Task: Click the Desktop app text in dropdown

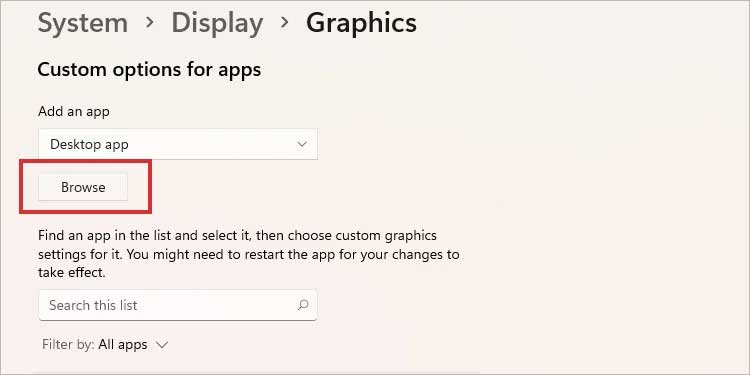Action: (x=89, y=144)
